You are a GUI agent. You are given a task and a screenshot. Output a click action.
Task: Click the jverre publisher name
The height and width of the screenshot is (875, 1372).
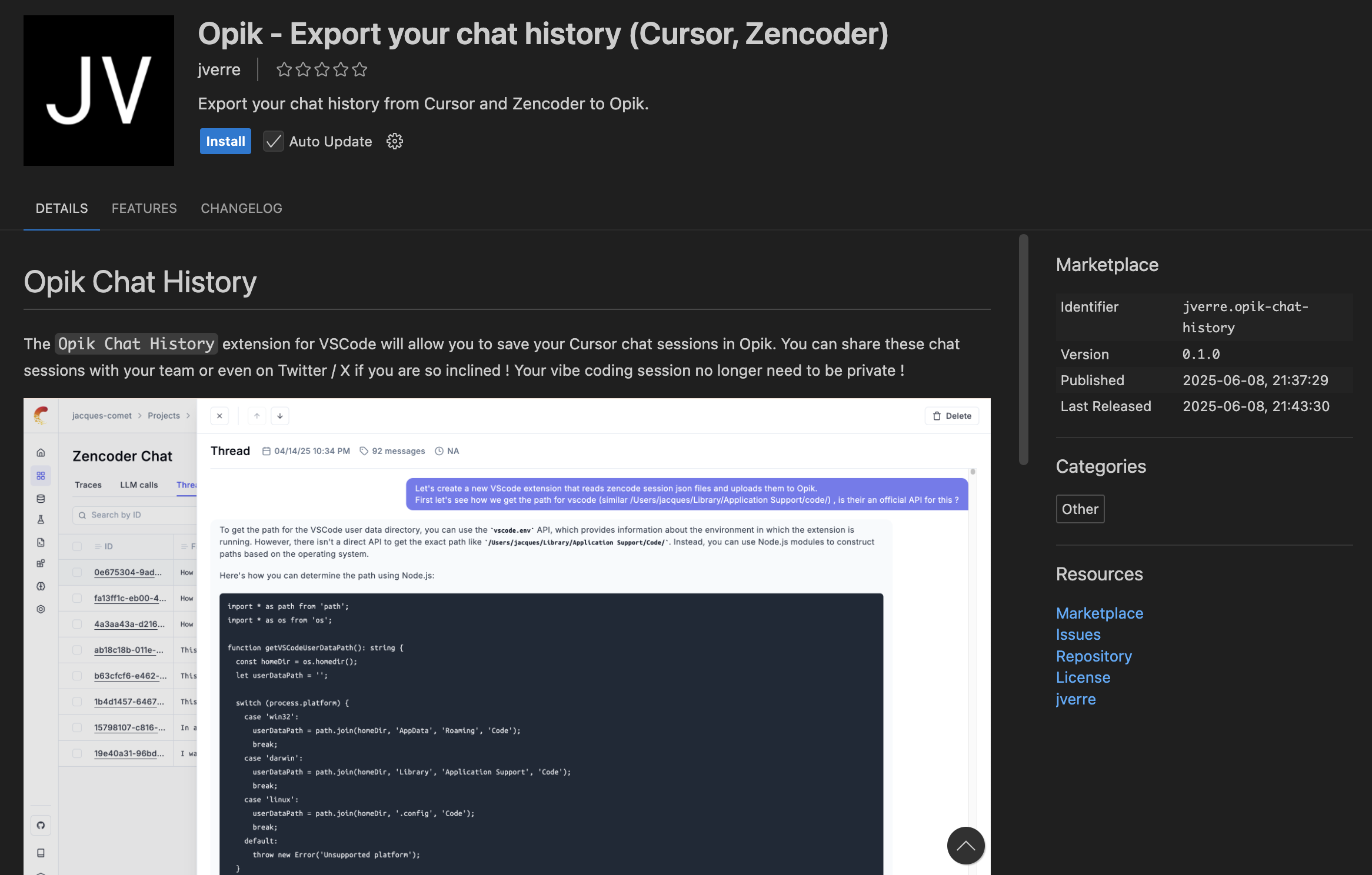[219, 69]
